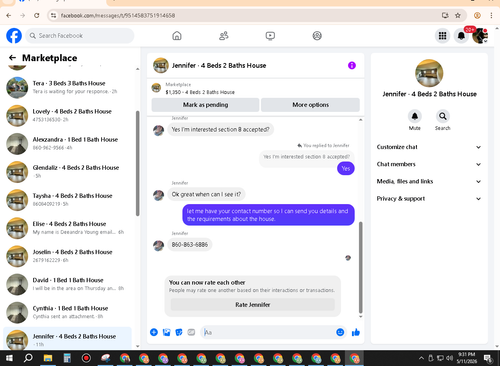Attach a photo using the image icon
The image size is (500, 366).
166,332
